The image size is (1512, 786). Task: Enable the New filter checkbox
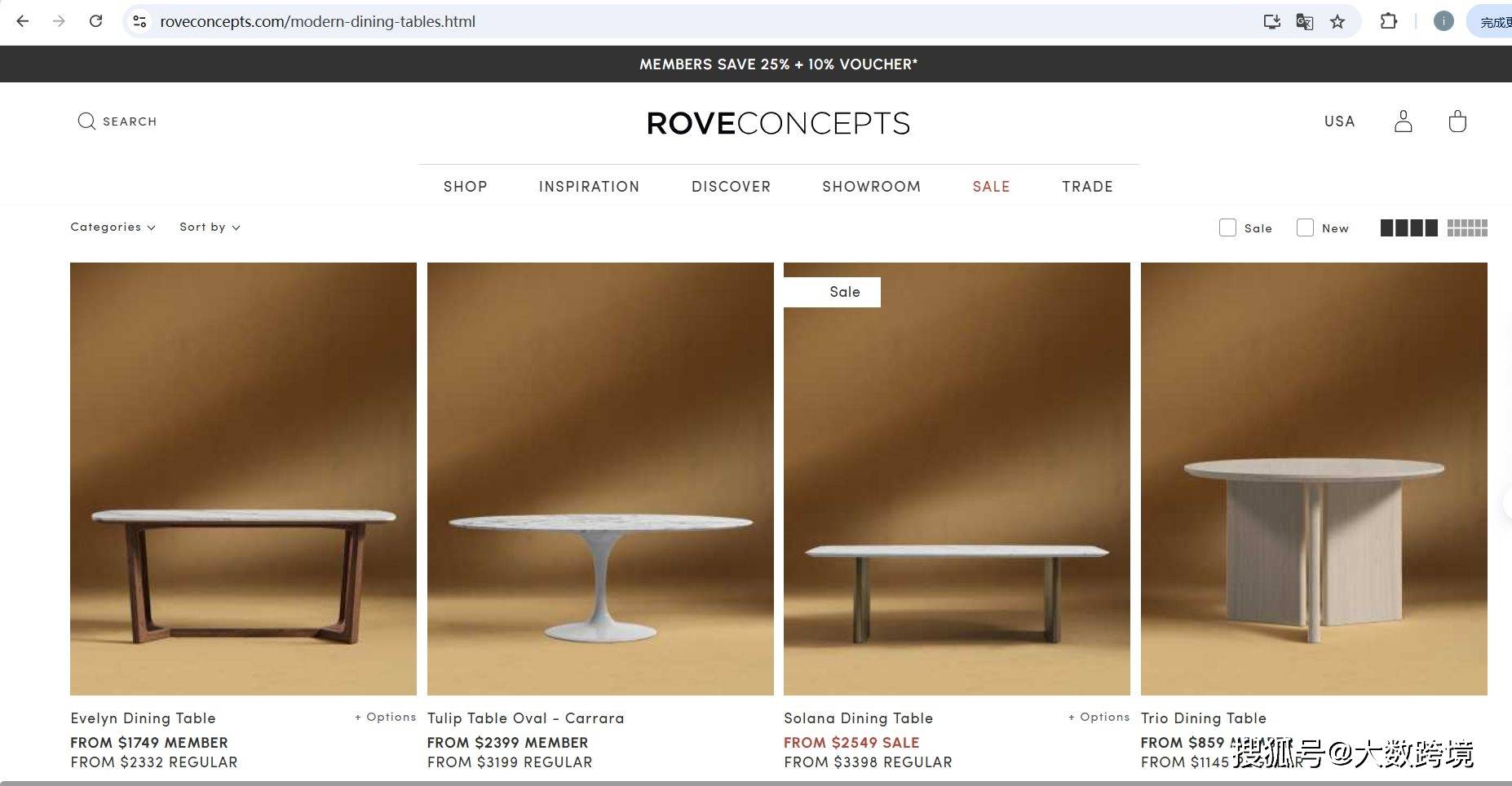coord(1305,227)
